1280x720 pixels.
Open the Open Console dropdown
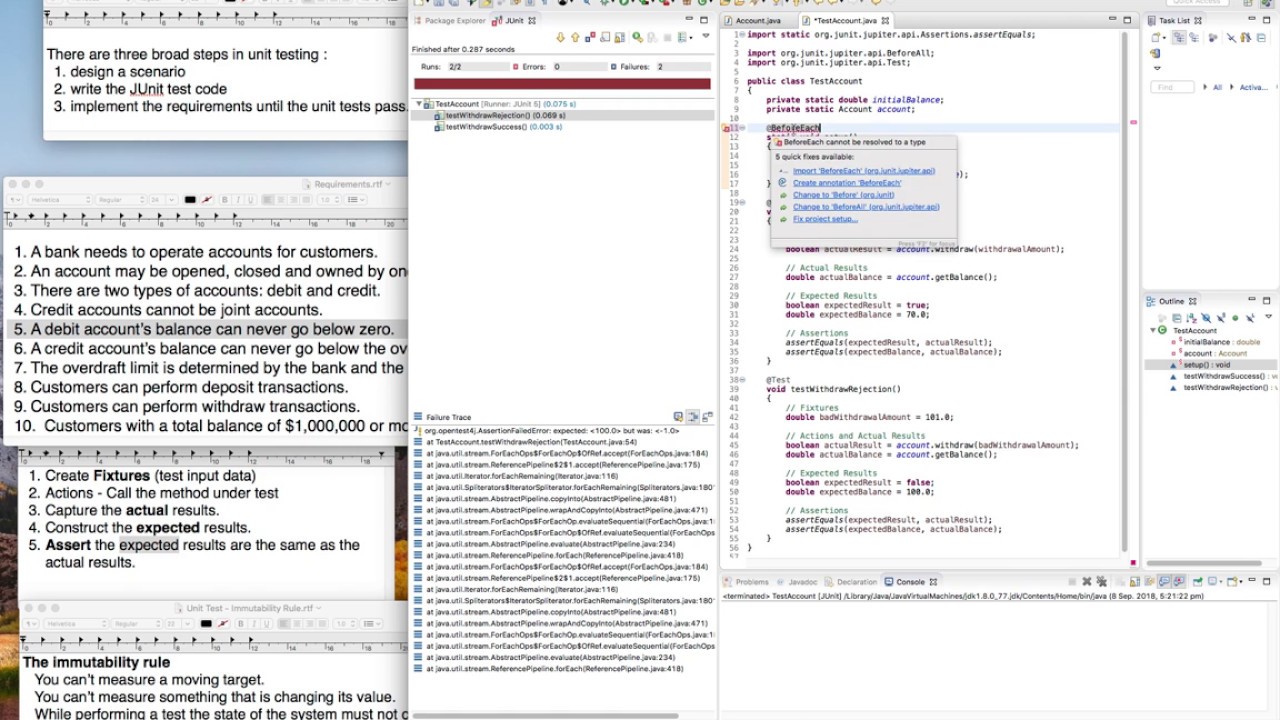pos(1241,581)
